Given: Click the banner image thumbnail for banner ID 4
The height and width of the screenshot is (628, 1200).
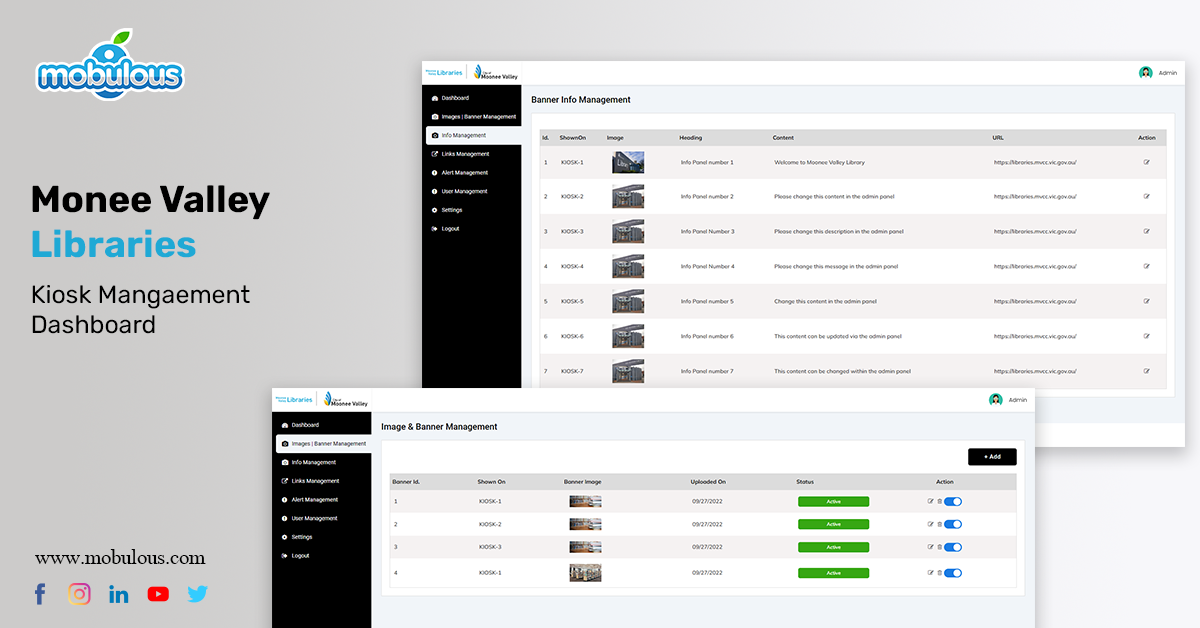Looking at the screenshot, I should pyautogui.click(x=585, y=573).
